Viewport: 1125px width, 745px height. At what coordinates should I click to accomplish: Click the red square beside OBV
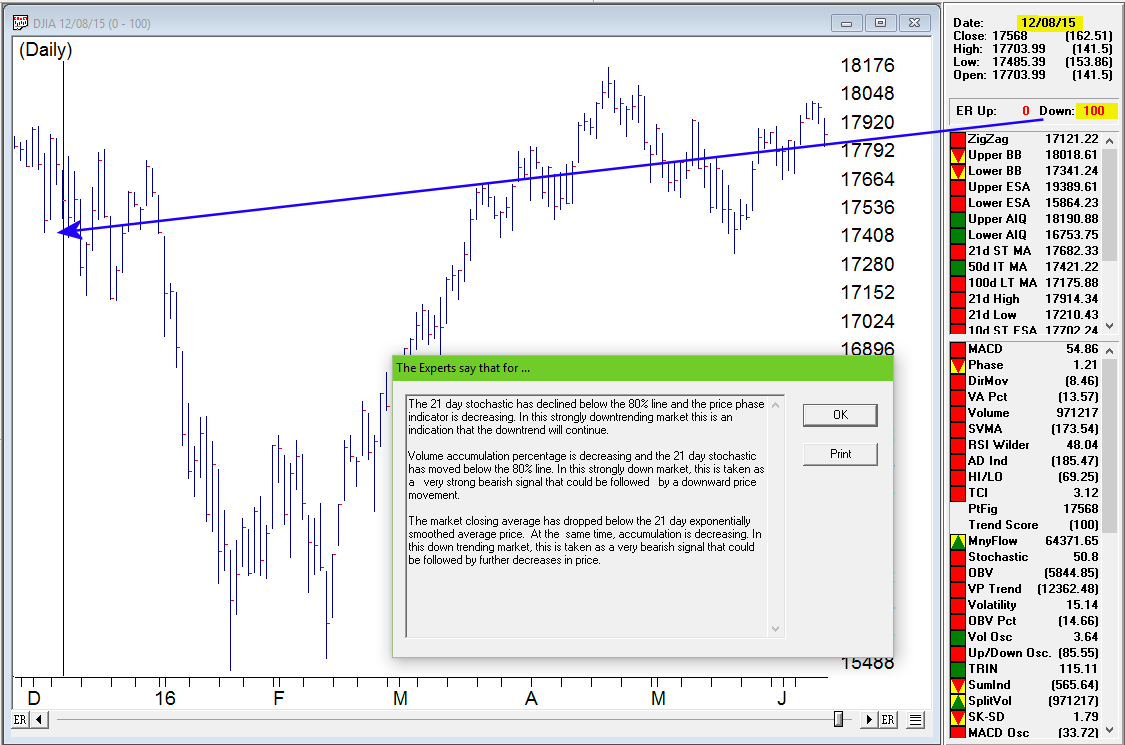pos(957,573)
